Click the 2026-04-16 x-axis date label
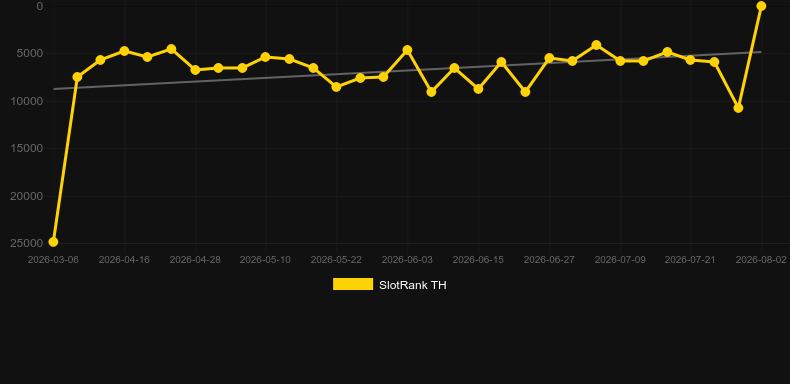Viewport: 790px width, 384px height. coord(124,260)
